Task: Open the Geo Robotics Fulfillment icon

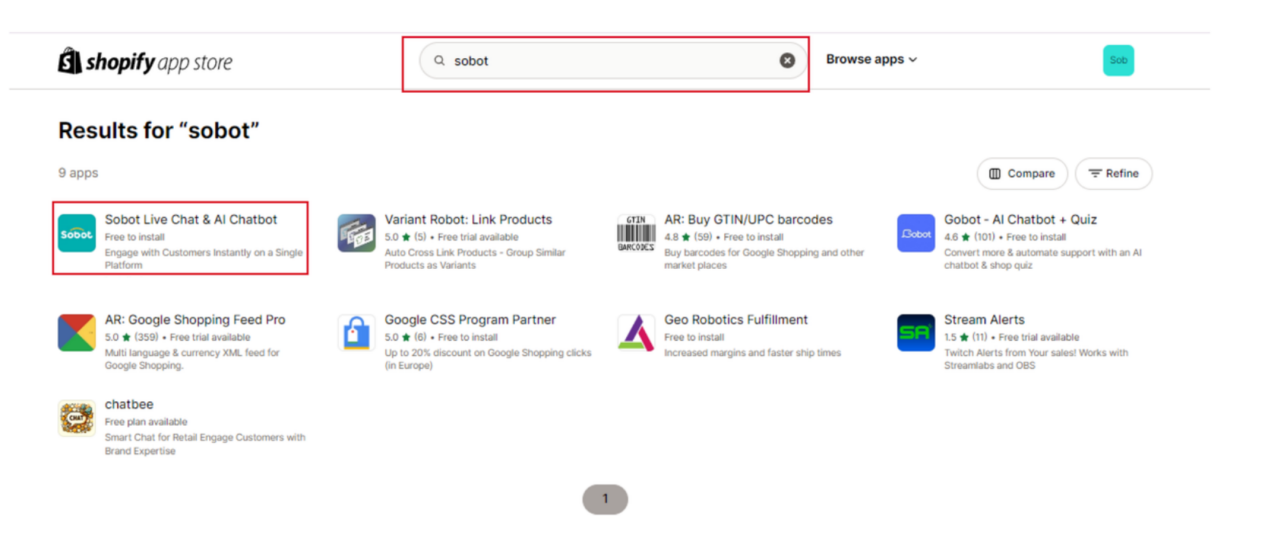Action: point(636,333)
